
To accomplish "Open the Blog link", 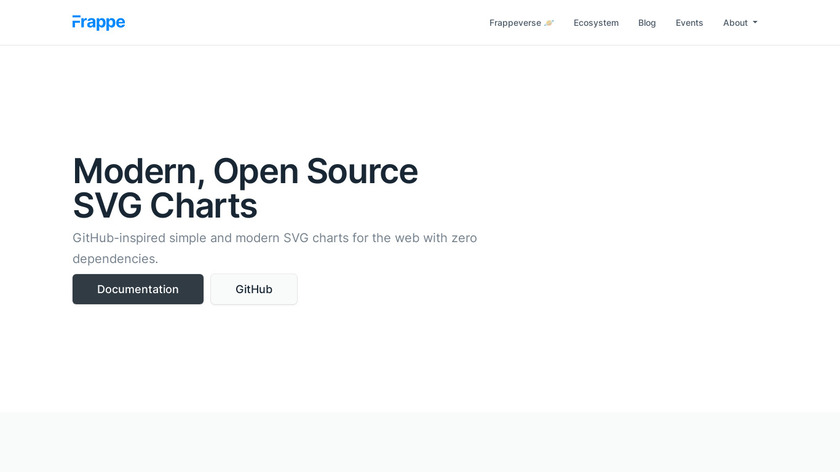I will [x=647, y=23].
